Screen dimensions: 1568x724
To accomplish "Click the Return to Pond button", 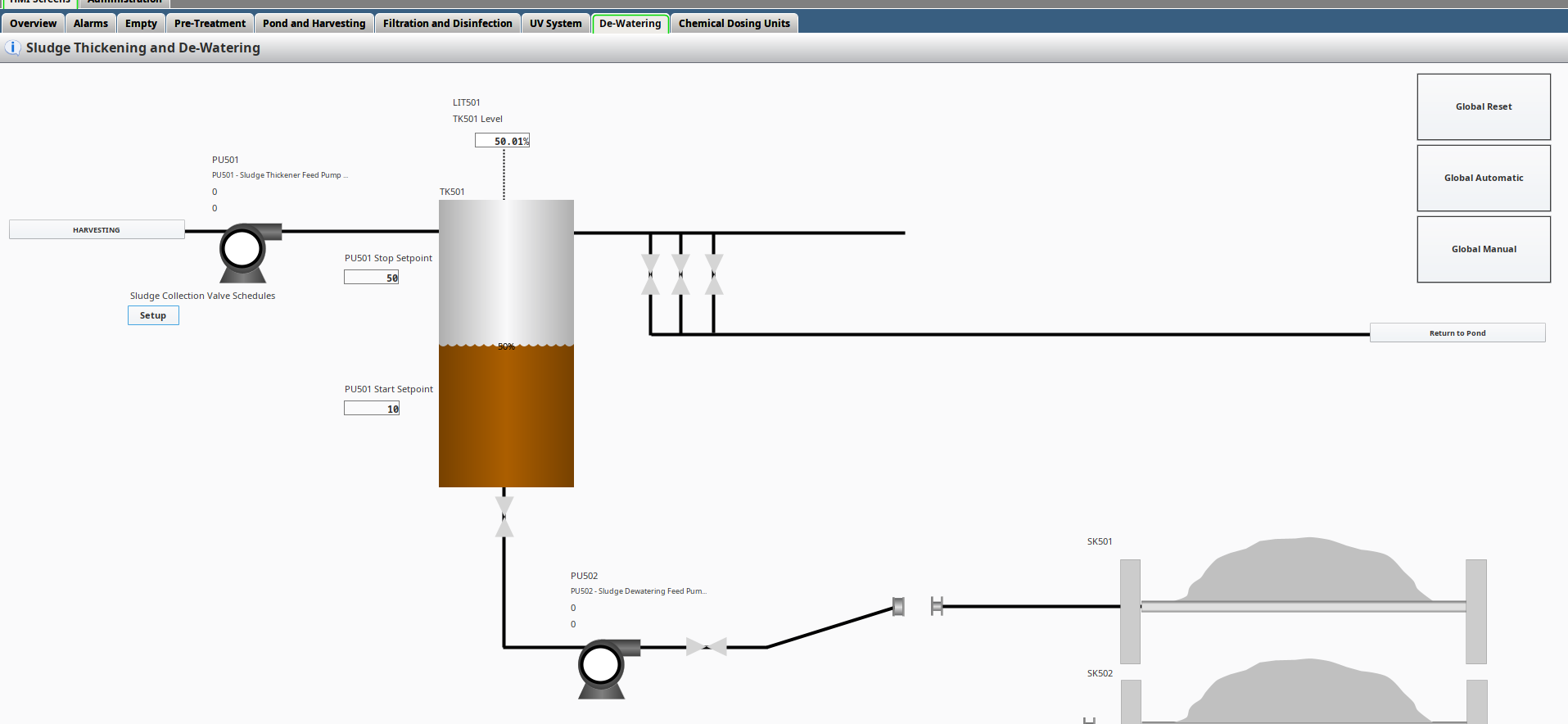I will pyautogui.click(x=1457, y=333).
